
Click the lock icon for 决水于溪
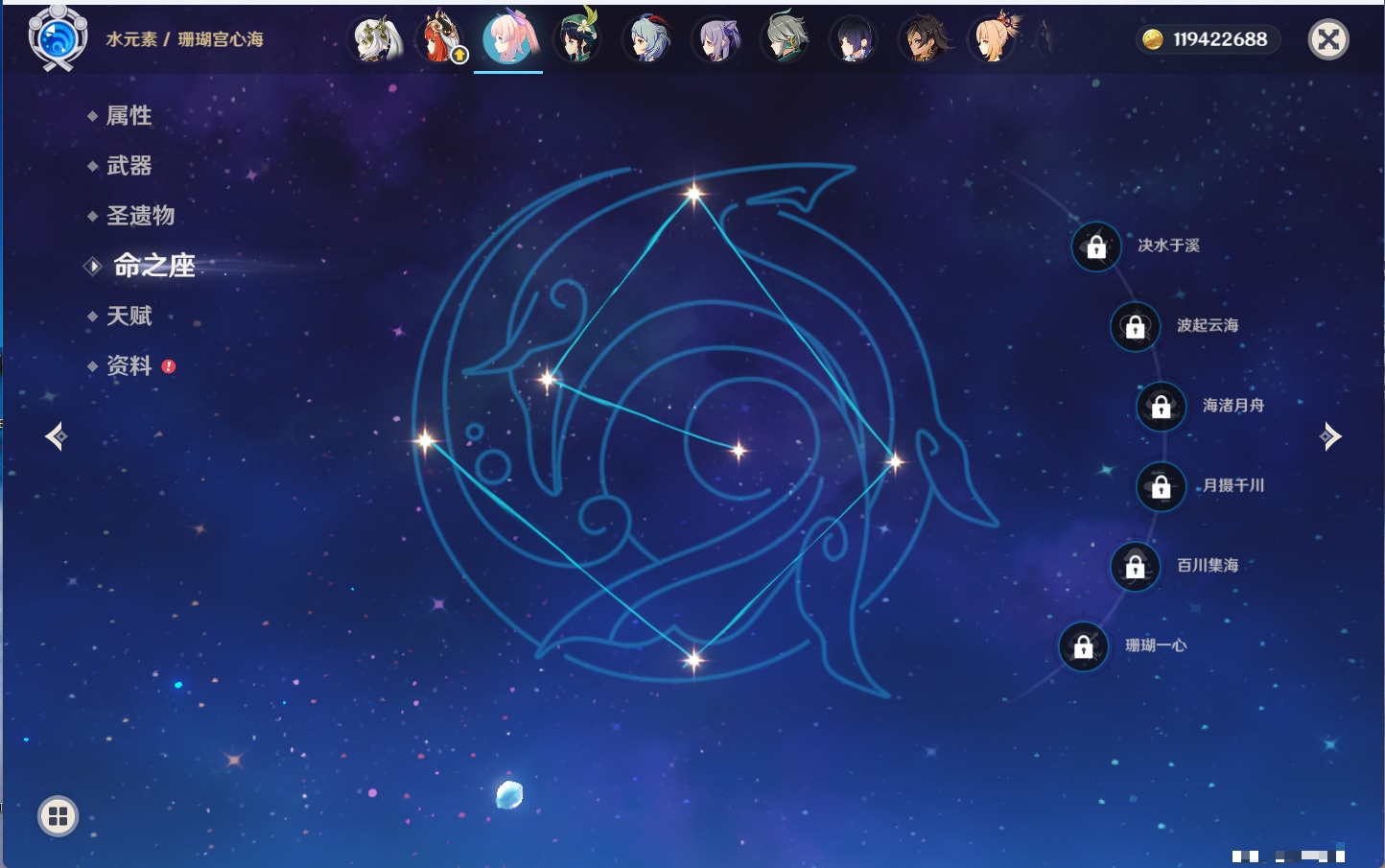pyautogui.click(x=1096, y=246)
